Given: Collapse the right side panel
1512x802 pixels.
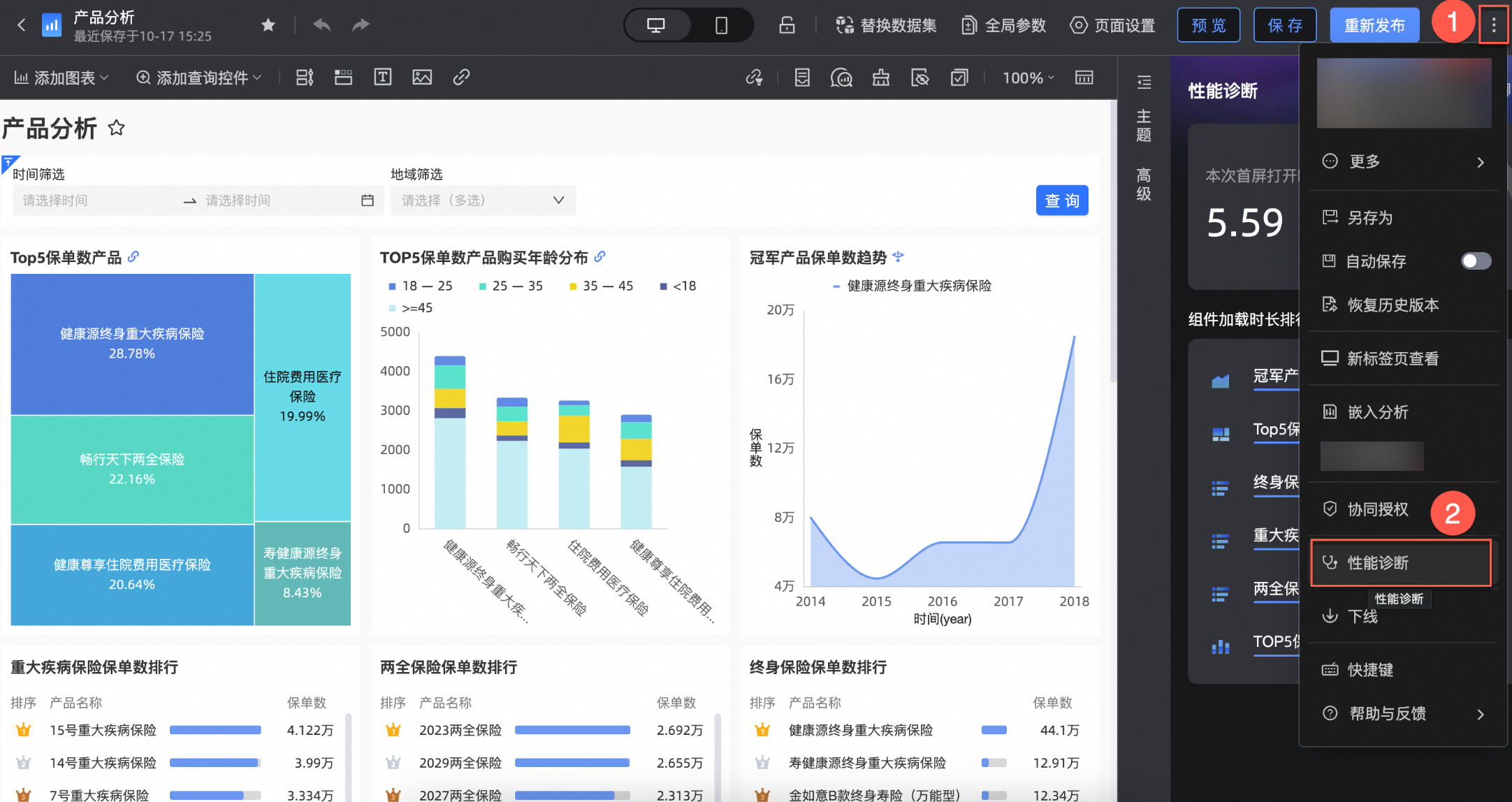Looking at the screenshot, I should pyautogui.click(x=1144, y=82).
